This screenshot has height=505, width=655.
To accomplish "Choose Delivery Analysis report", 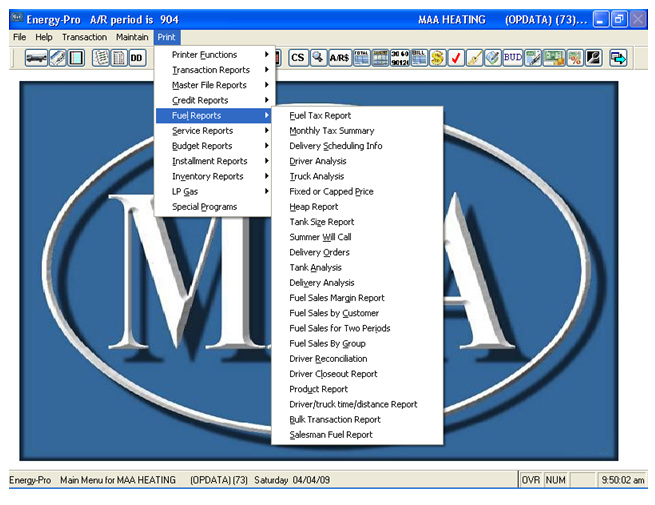I will pyautogui.click(x=357, y=283).
